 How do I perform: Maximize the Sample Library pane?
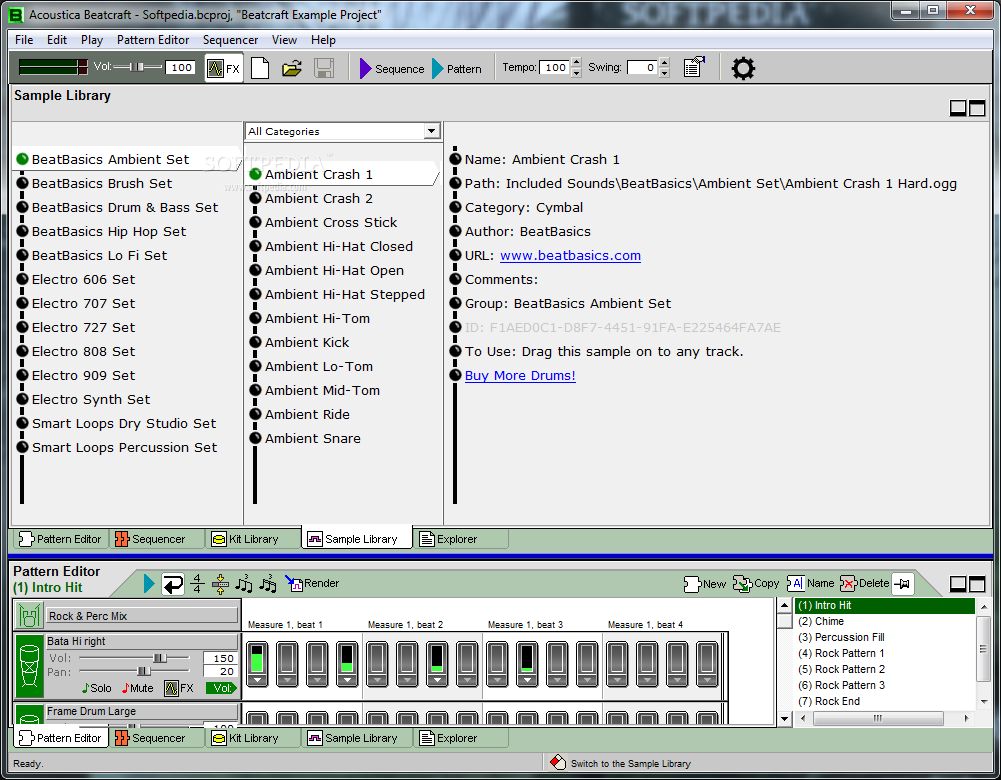pyautogui.click(x=977, y=108)
